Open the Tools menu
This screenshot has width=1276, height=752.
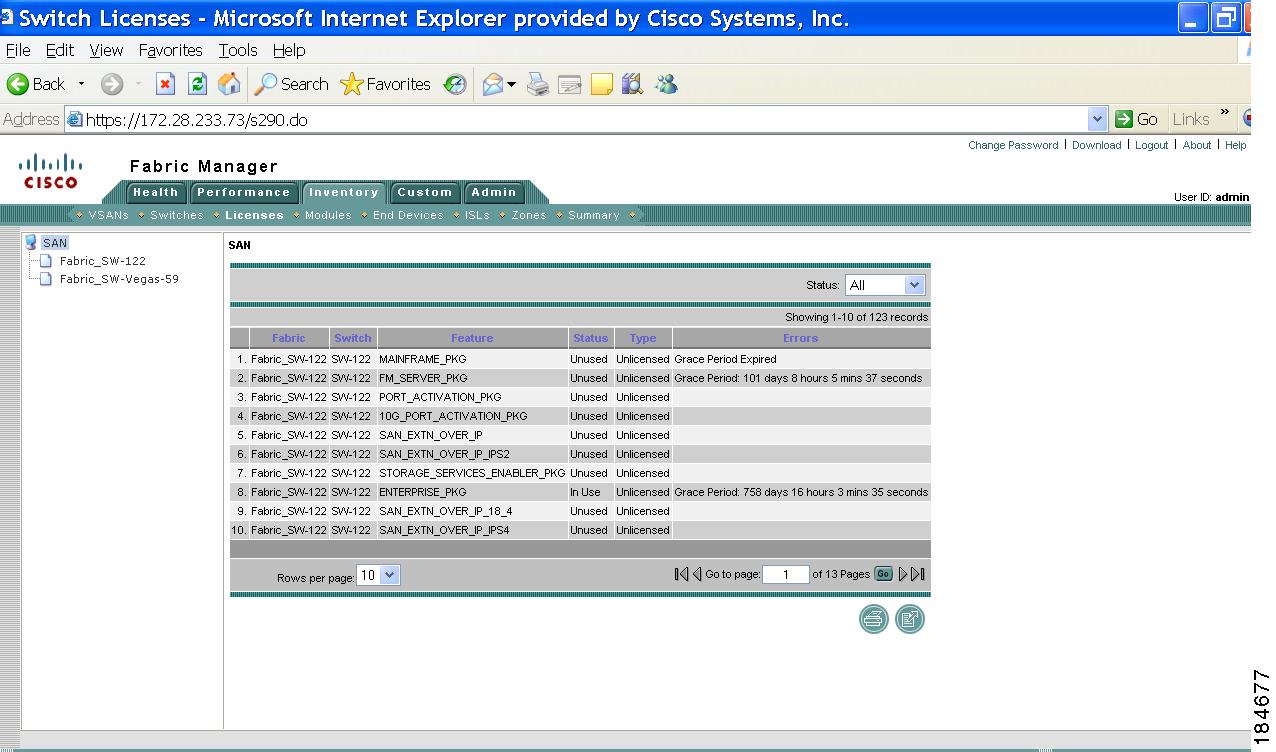tap(237, 50)
